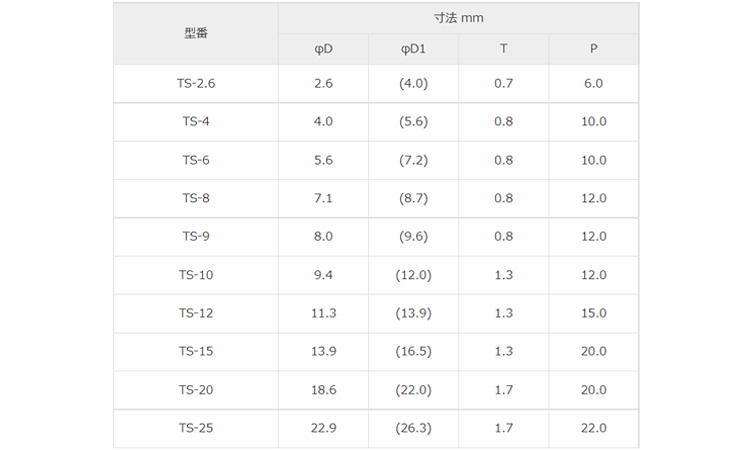Click the 寸法 mm header cell
This screenshot has height=450, width=750.
[x=458, y=18]
